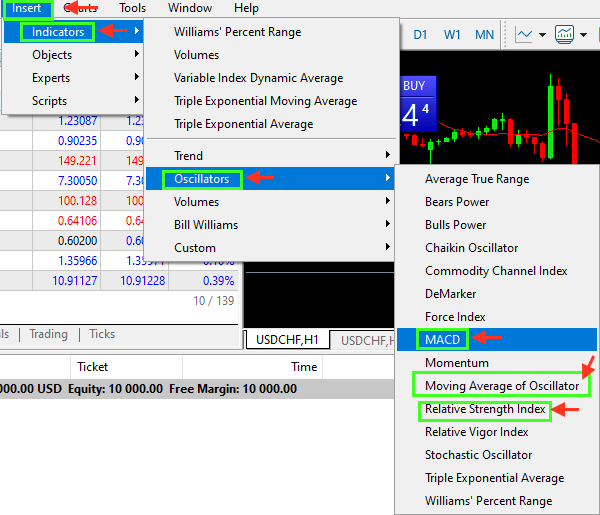
Task: Click the chart type line icon
Action: point(524,35)
